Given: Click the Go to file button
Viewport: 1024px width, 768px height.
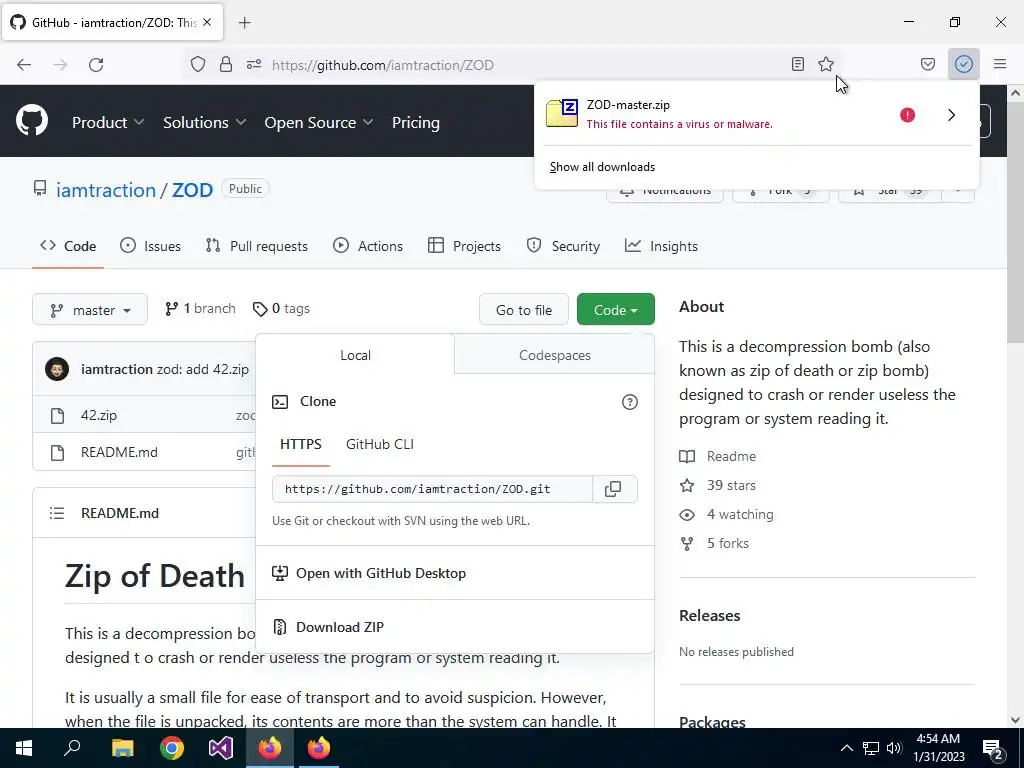Looking at the screenshot, I should (524, 310).
